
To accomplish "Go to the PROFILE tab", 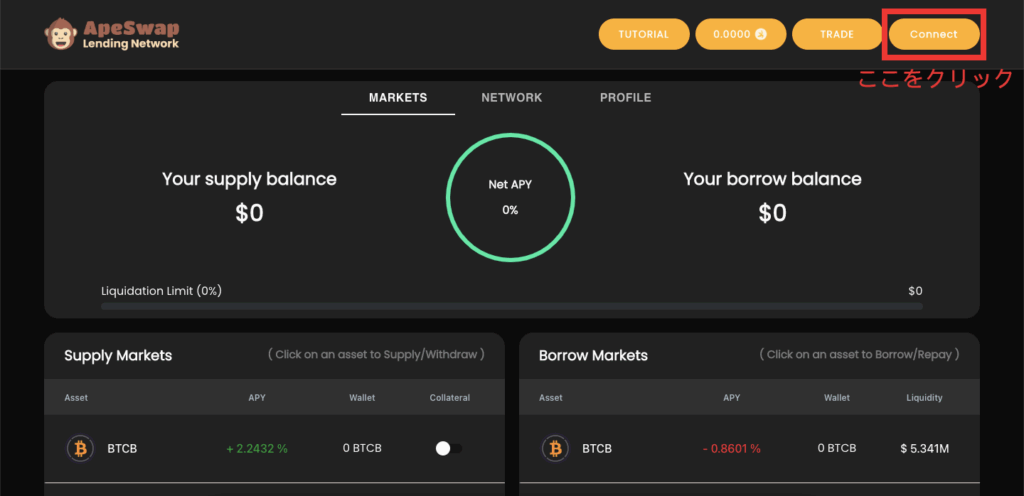I will tap(625, 98).
